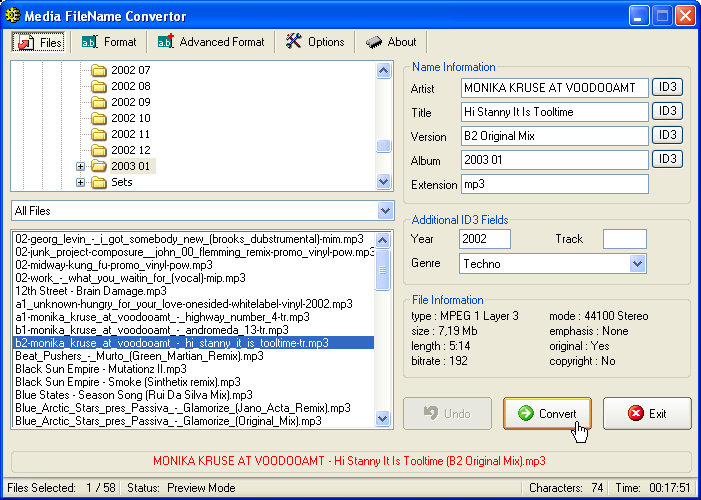Select the 2002 10 folder icon
This screenshot has height=500, width=701.
(98, 119)
